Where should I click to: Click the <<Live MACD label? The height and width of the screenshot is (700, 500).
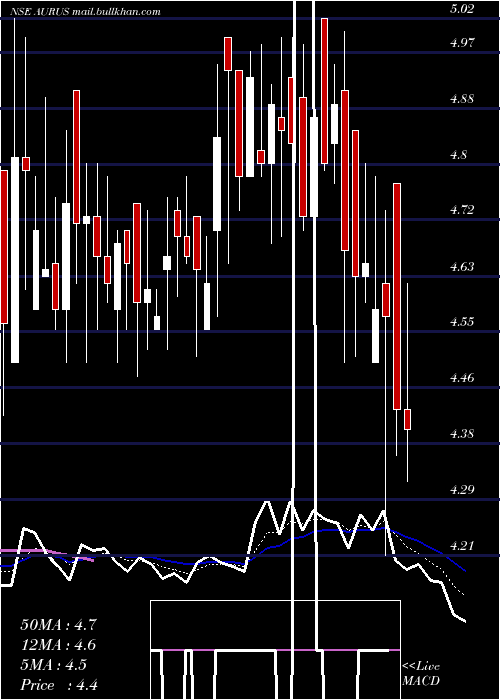421,674
